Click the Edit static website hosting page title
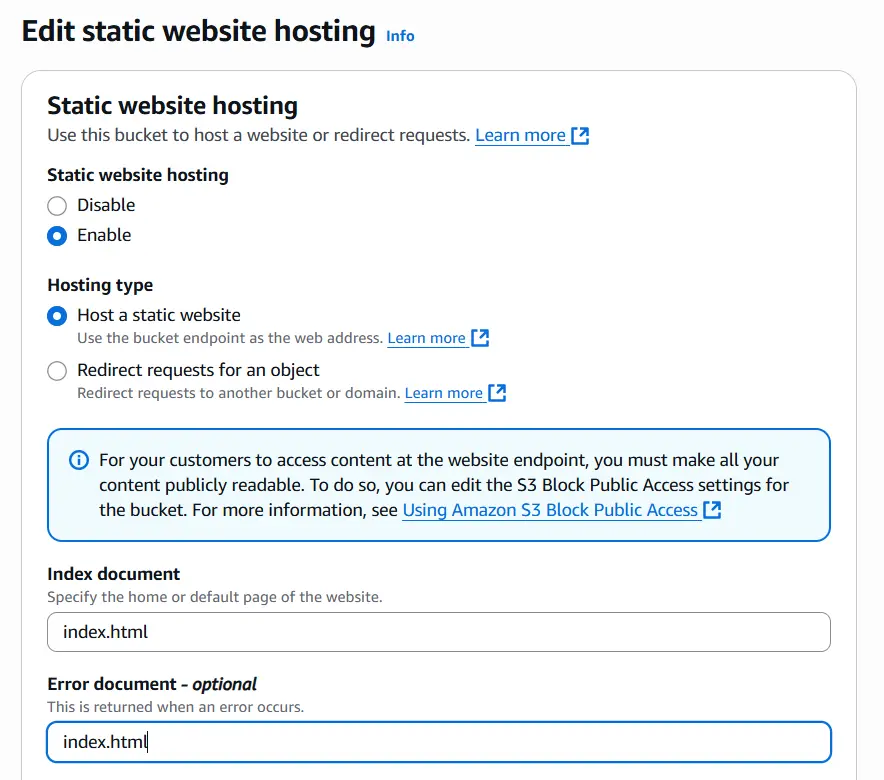This screenshot has width=884, height=780. point(198,31)
